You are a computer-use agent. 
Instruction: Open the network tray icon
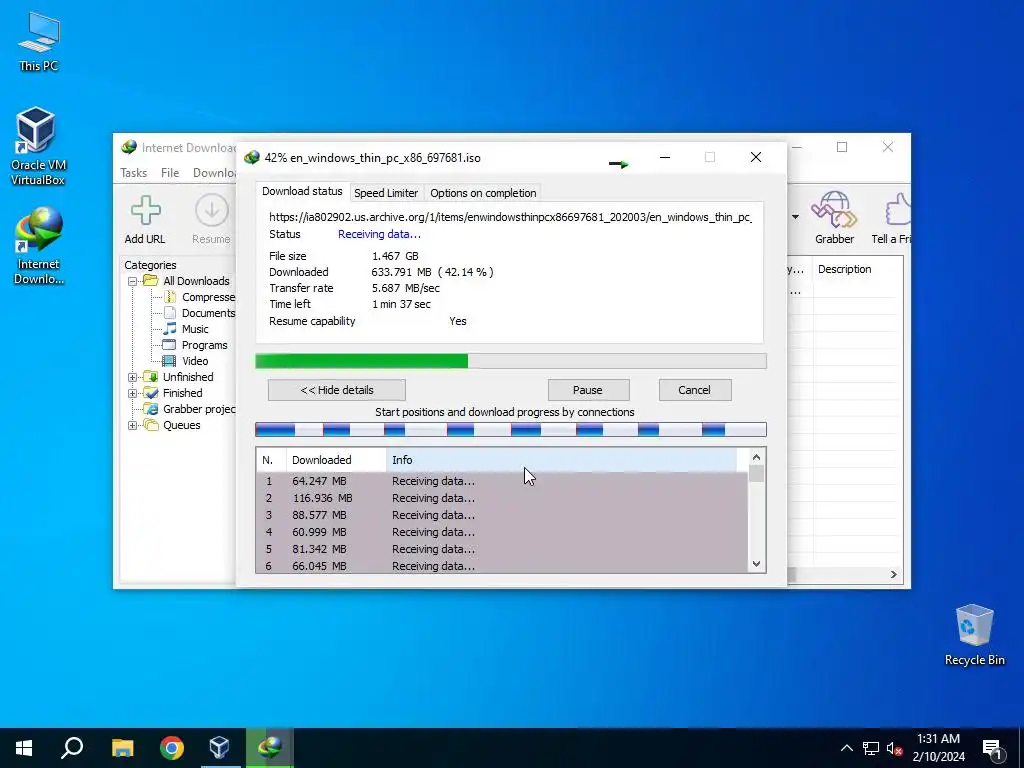click(x=871, y=748)
